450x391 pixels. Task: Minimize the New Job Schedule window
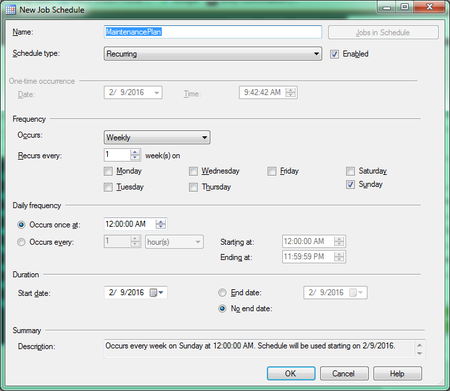click(x=387, y=7)
